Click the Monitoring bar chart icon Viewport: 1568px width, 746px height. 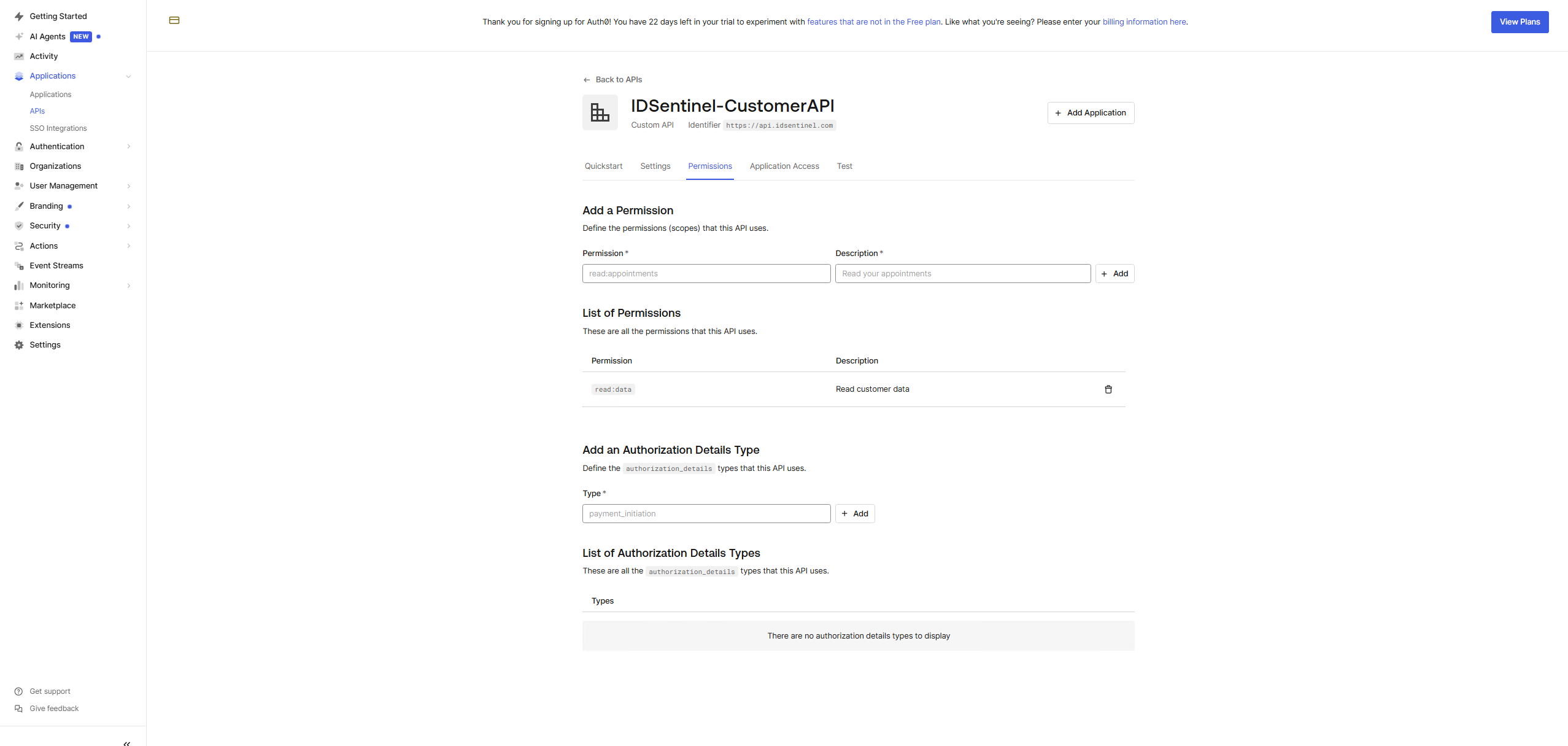19,286
